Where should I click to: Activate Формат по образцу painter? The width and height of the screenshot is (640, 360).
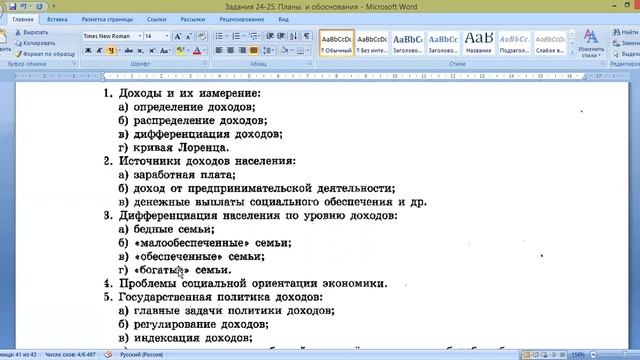[45, 54]
